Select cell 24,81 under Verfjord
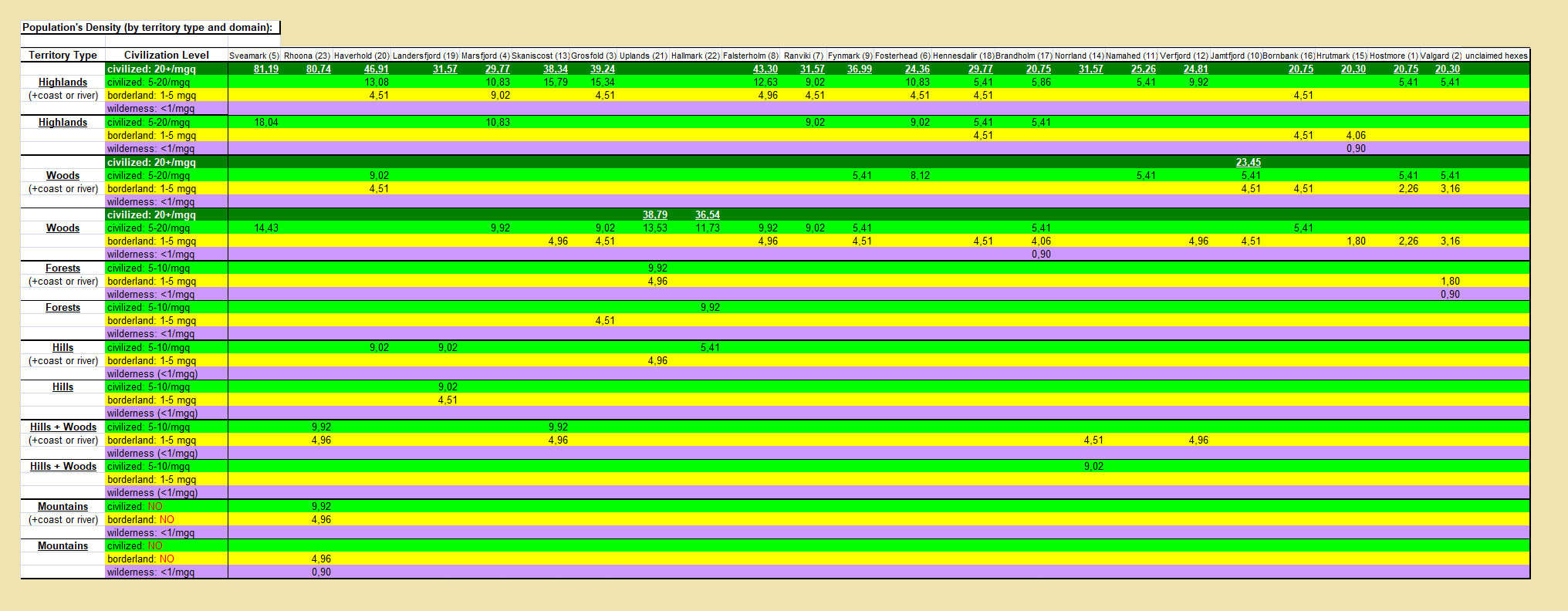This screenshot has width=1568, height=611. [x=1196, y=69]
